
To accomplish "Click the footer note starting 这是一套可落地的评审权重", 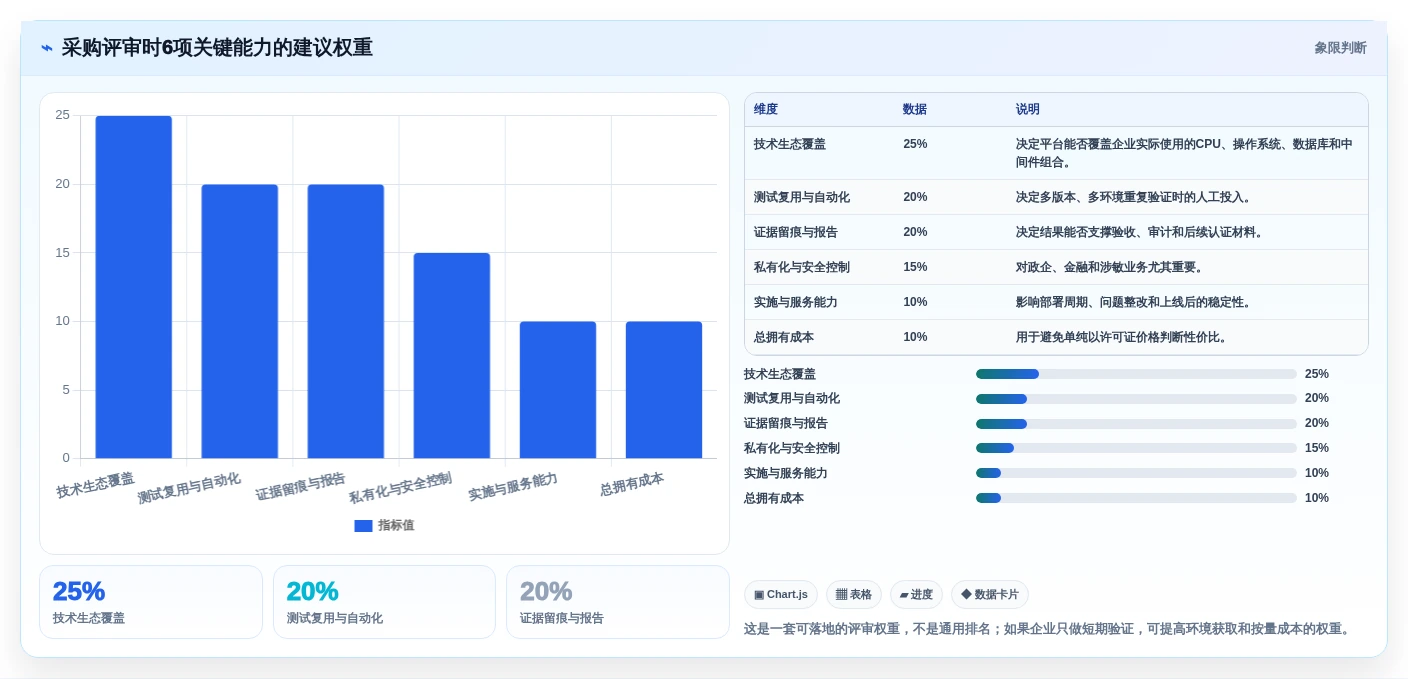I will pos(1050,629).
